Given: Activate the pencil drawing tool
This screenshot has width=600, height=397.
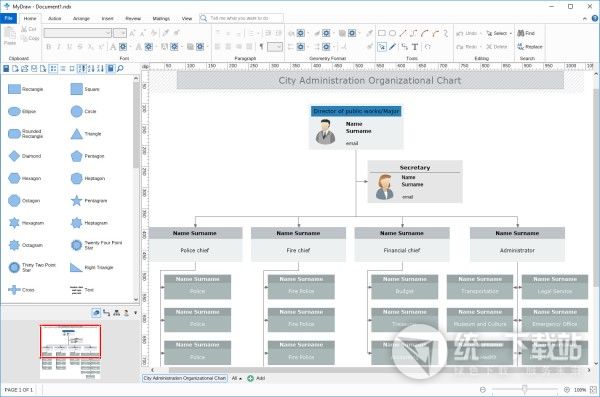Looking at the screenshot, I should pos(393,47).
